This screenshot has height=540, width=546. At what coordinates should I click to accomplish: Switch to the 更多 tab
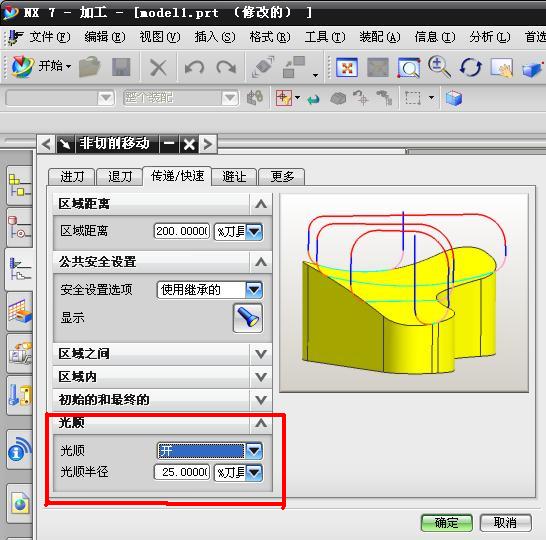[282, 177]
